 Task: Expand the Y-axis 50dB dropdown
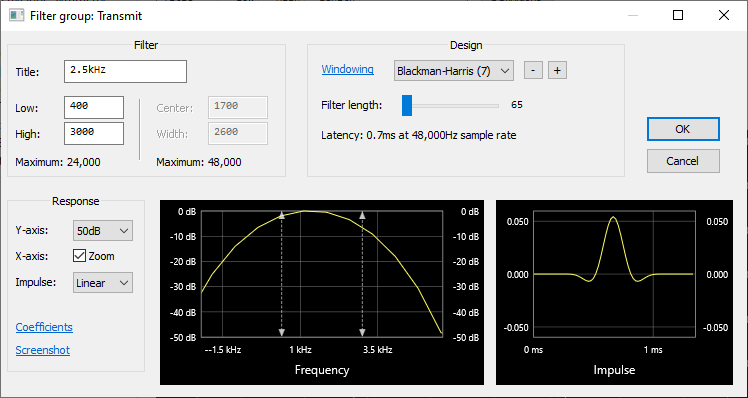103,230
